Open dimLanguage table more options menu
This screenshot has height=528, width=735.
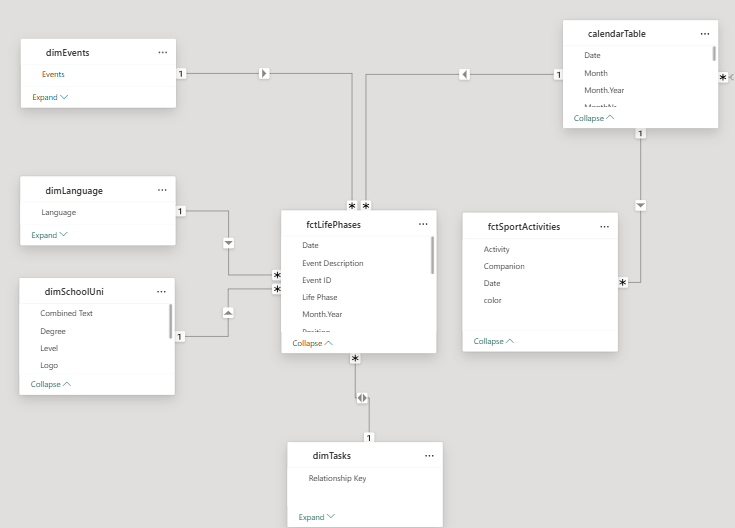point(162,190)
